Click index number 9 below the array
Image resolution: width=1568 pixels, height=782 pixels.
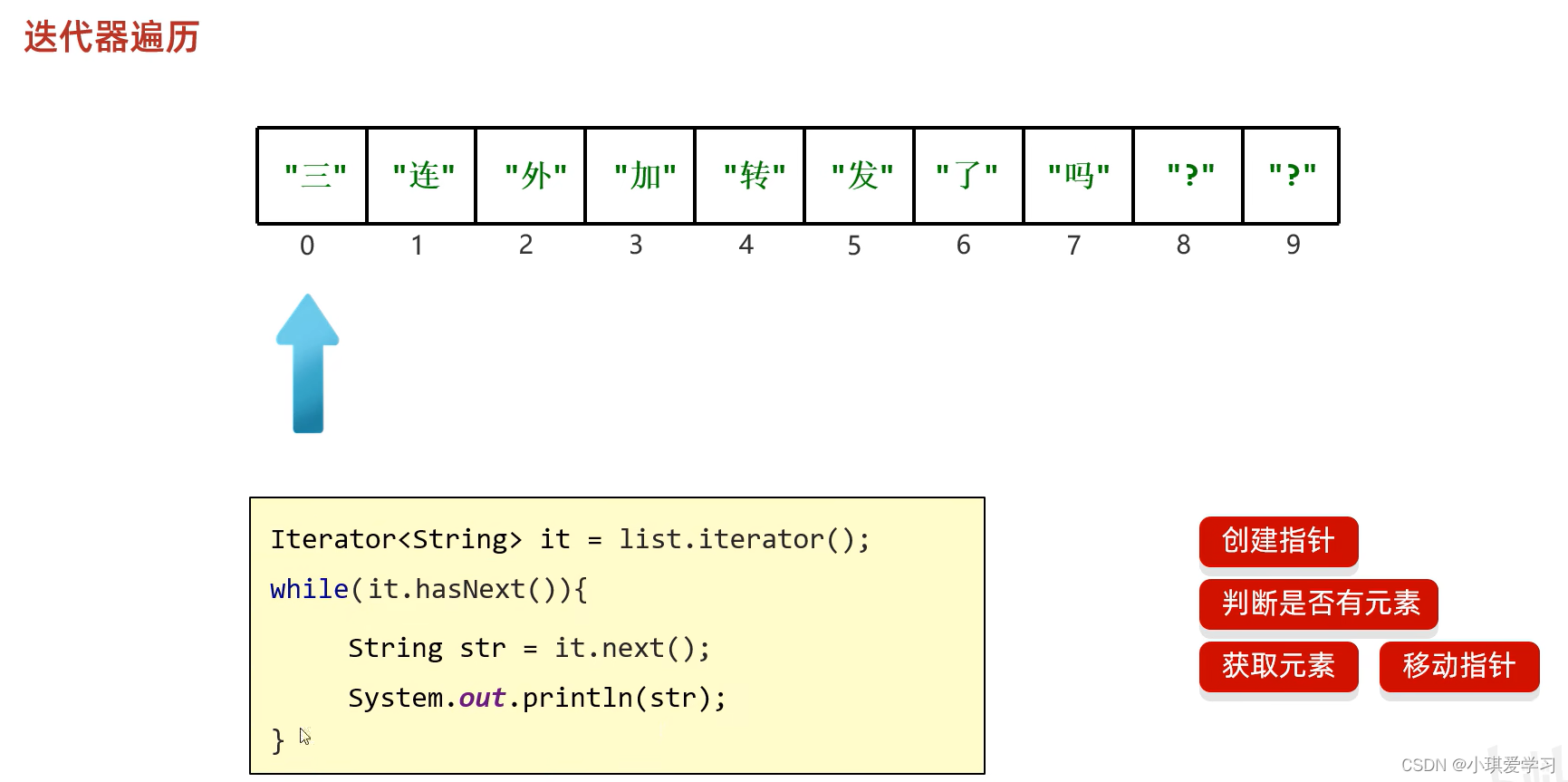1294,245
